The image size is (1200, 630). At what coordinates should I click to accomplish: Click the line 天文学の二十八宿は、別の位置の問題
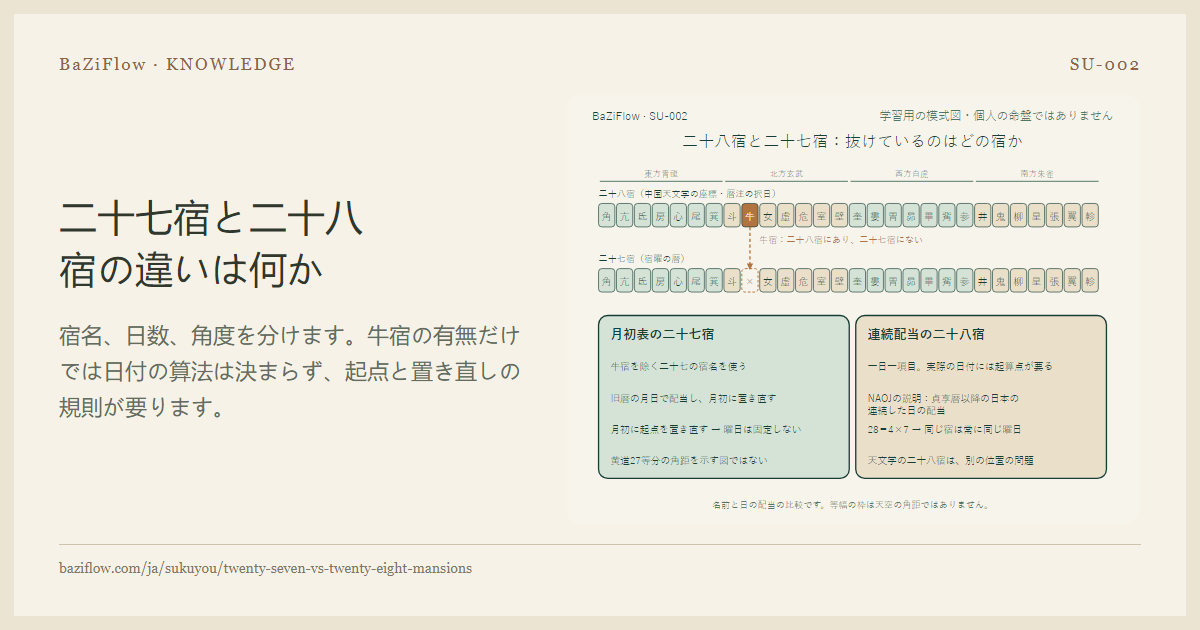click(951, 461)
